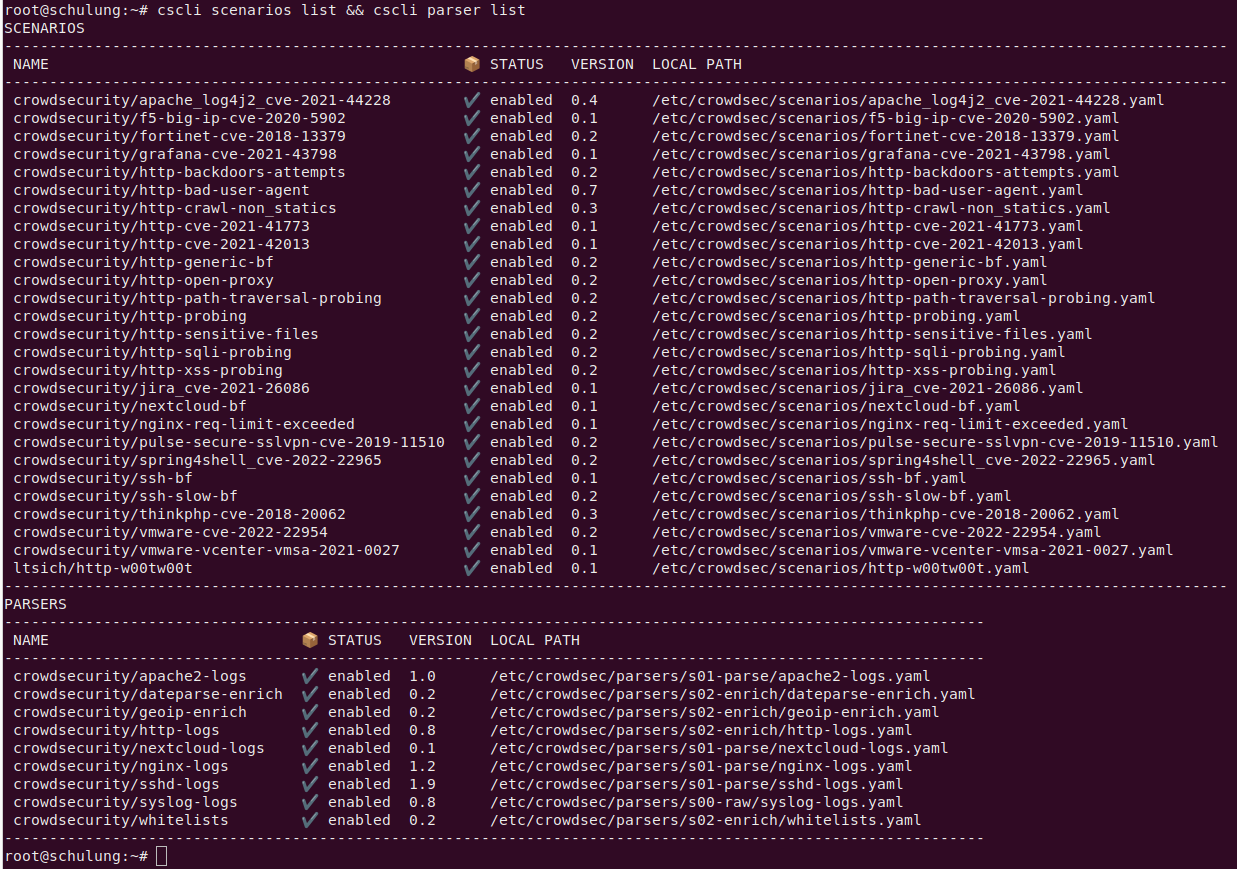Click scenario name crowdsecurity/fortinet-cve-2018-13379
The image size is (1237, 869).
click(x=179, y=136)
